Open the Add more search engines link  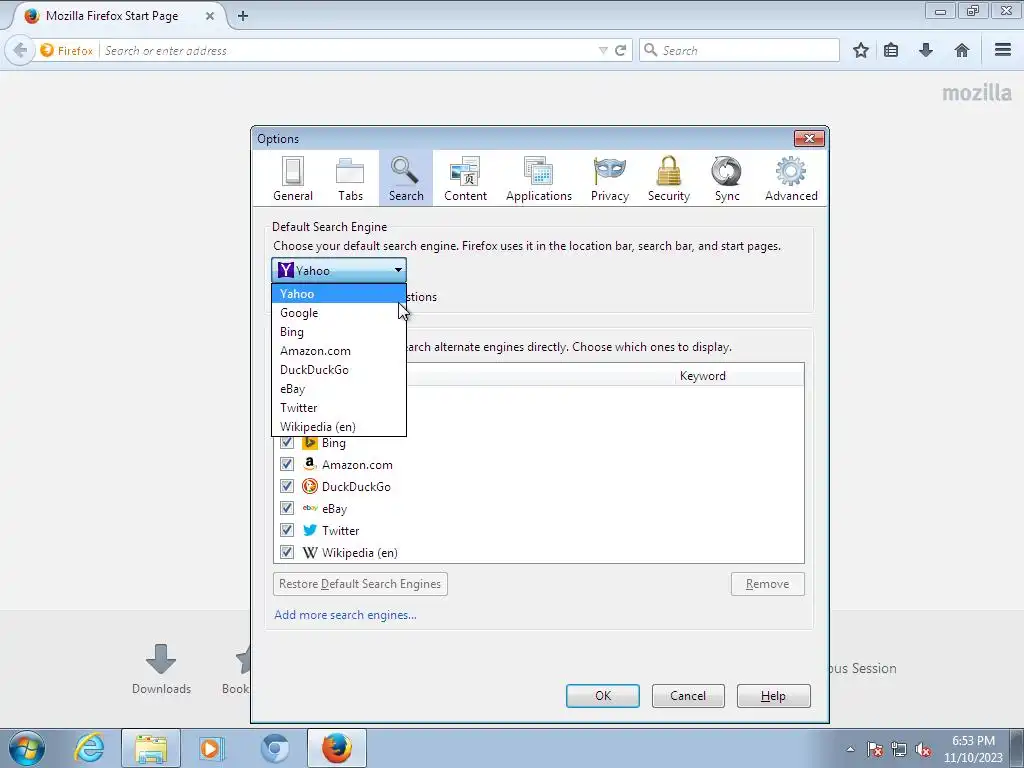345,615
